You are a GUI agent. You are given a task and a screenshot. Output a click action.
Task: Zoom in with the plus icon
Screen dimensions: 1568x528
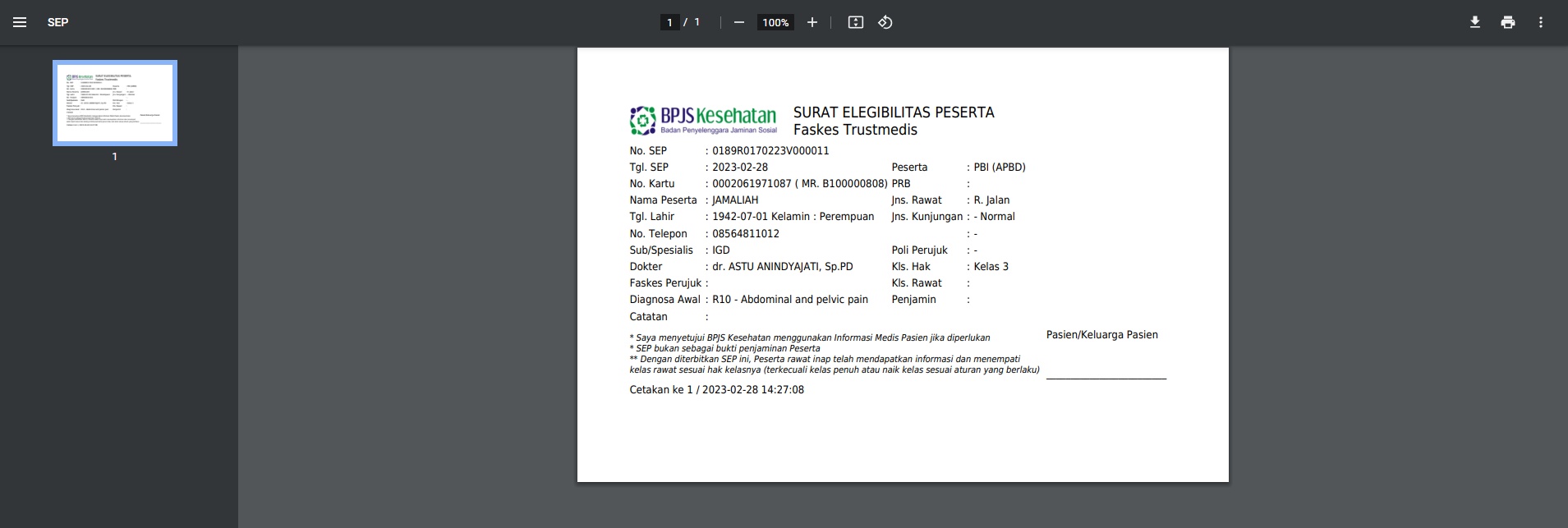click(812, 22)
